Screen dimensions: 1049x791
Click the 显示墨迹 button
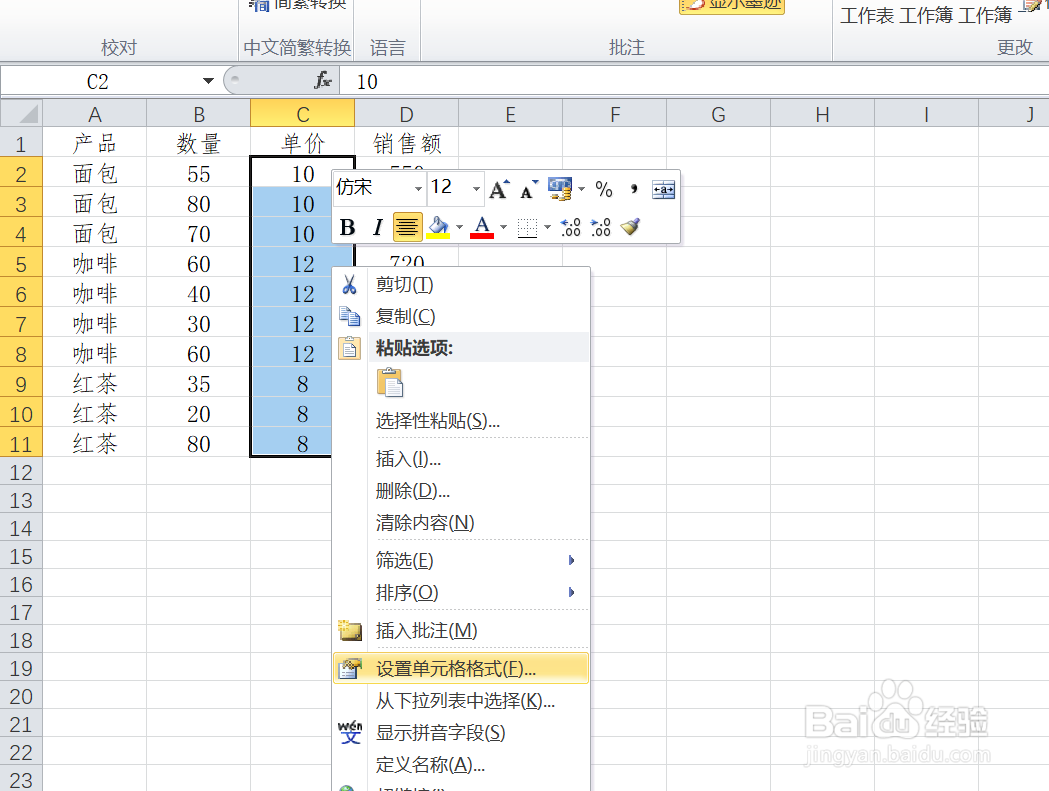pyautogui.click(x=731, y=7)
